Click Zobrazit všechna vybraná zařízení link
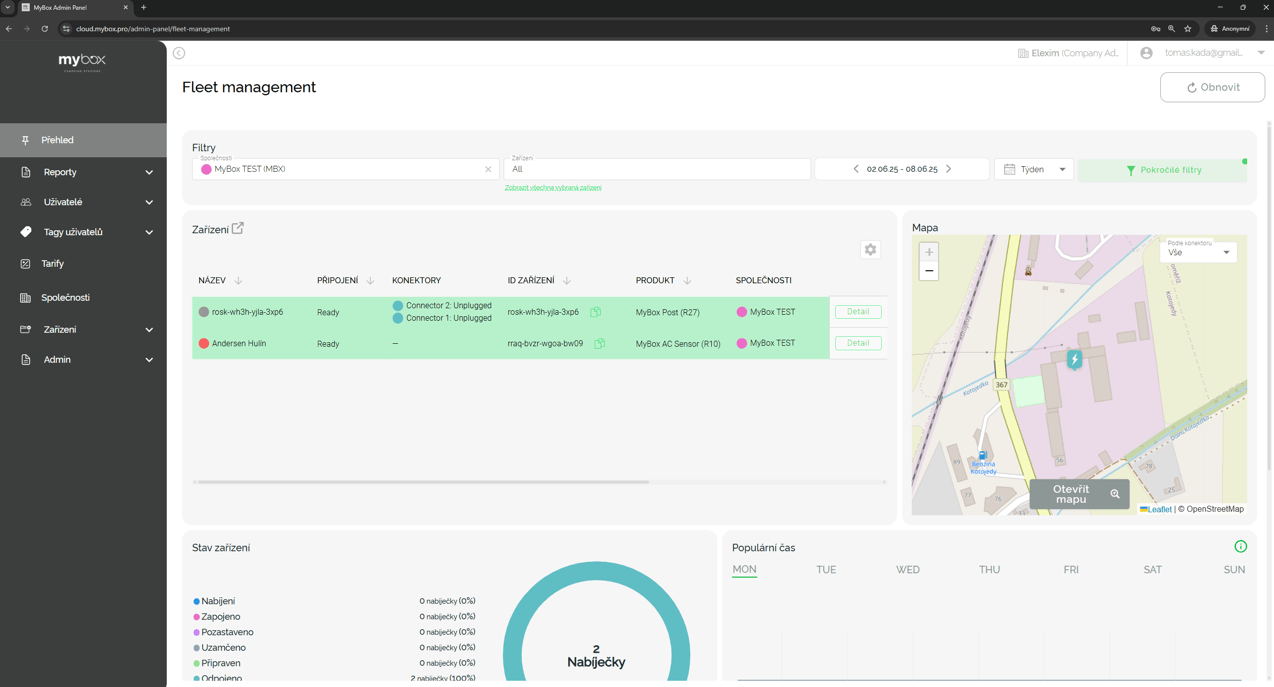 [553, 188]
